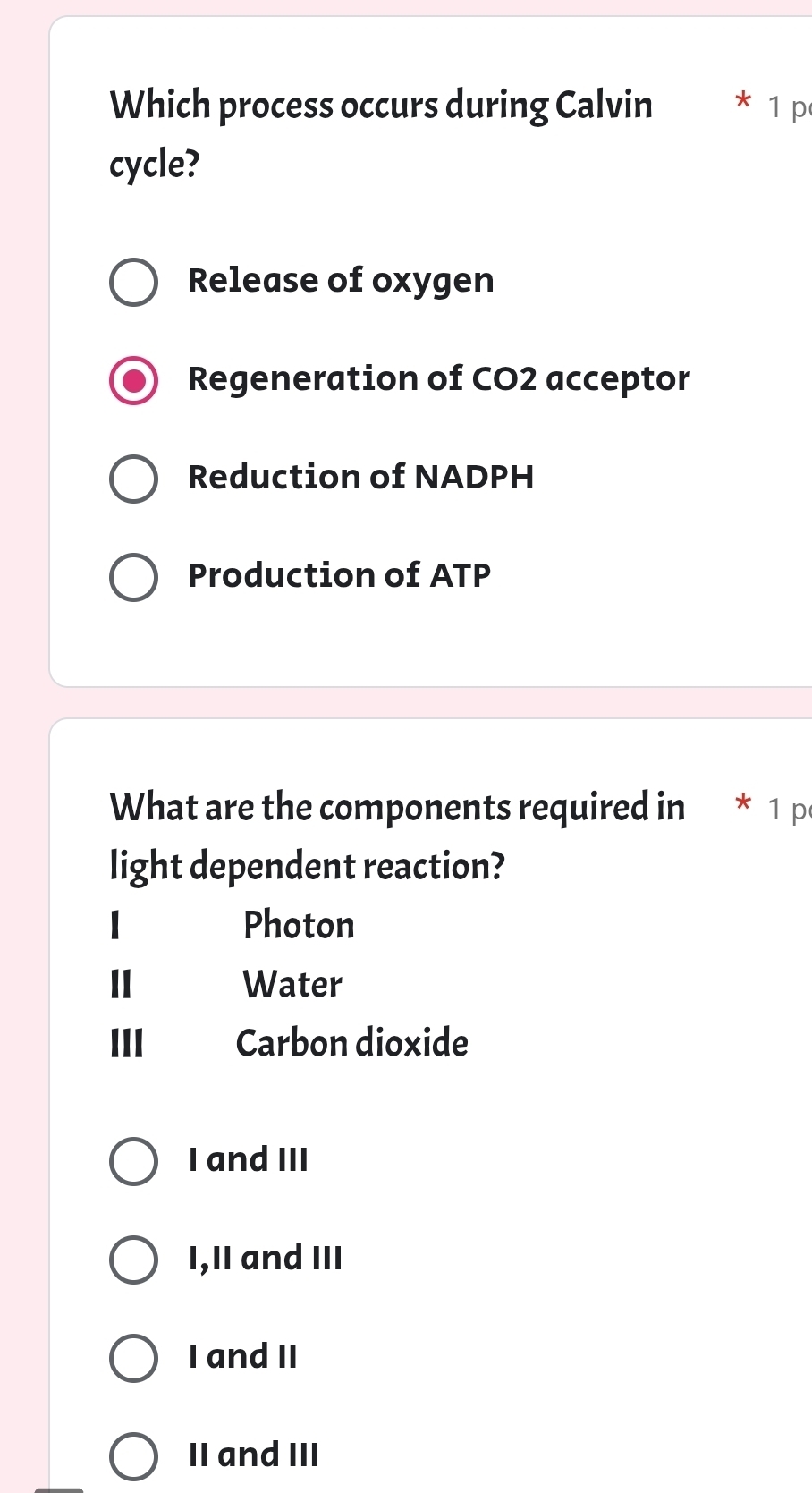The width and height of the screenshot is (812, 1493).
Task: Click the "1 p" points label top right
Action: pos(786,106)
